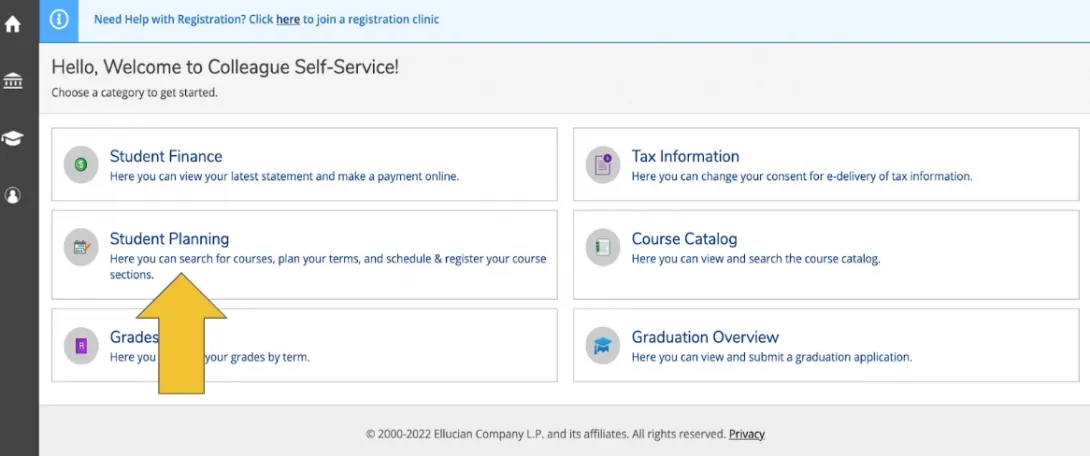
Task: Open the Tax Information heading
Action: [685, 156]
